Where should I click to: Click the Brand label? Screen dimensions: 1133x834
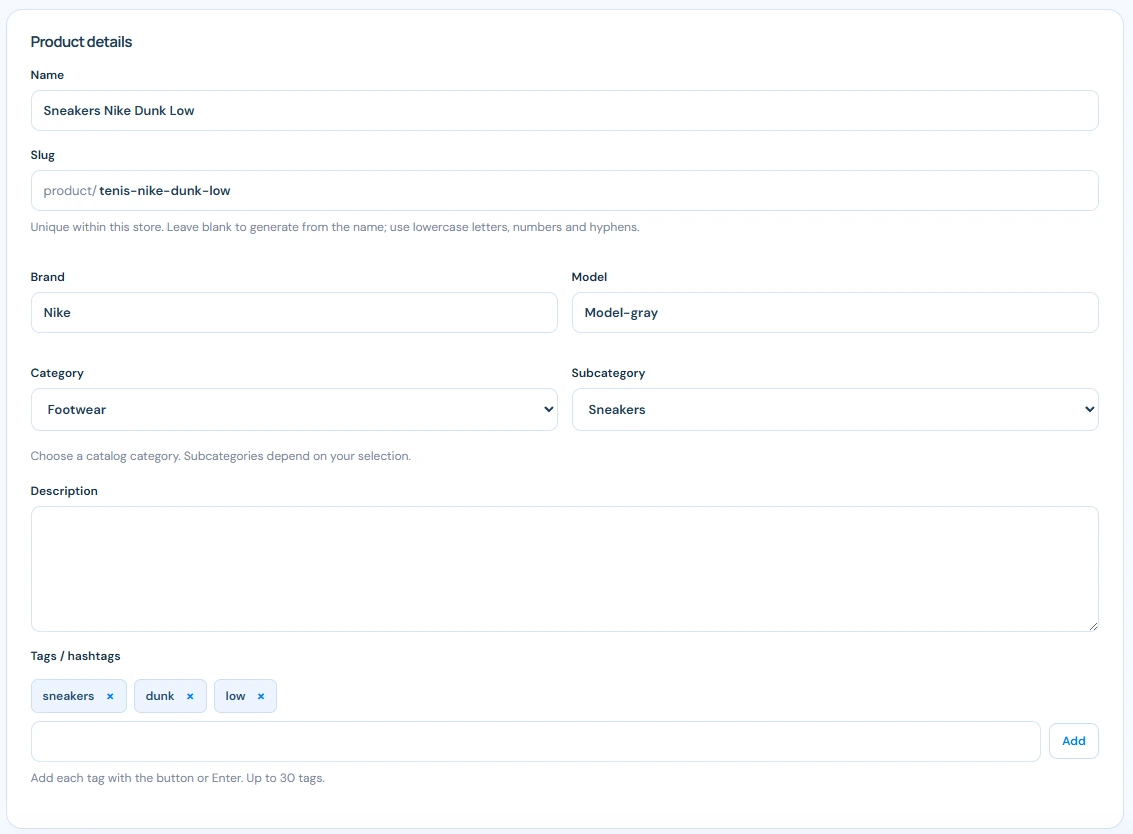(x=47, y=277)
